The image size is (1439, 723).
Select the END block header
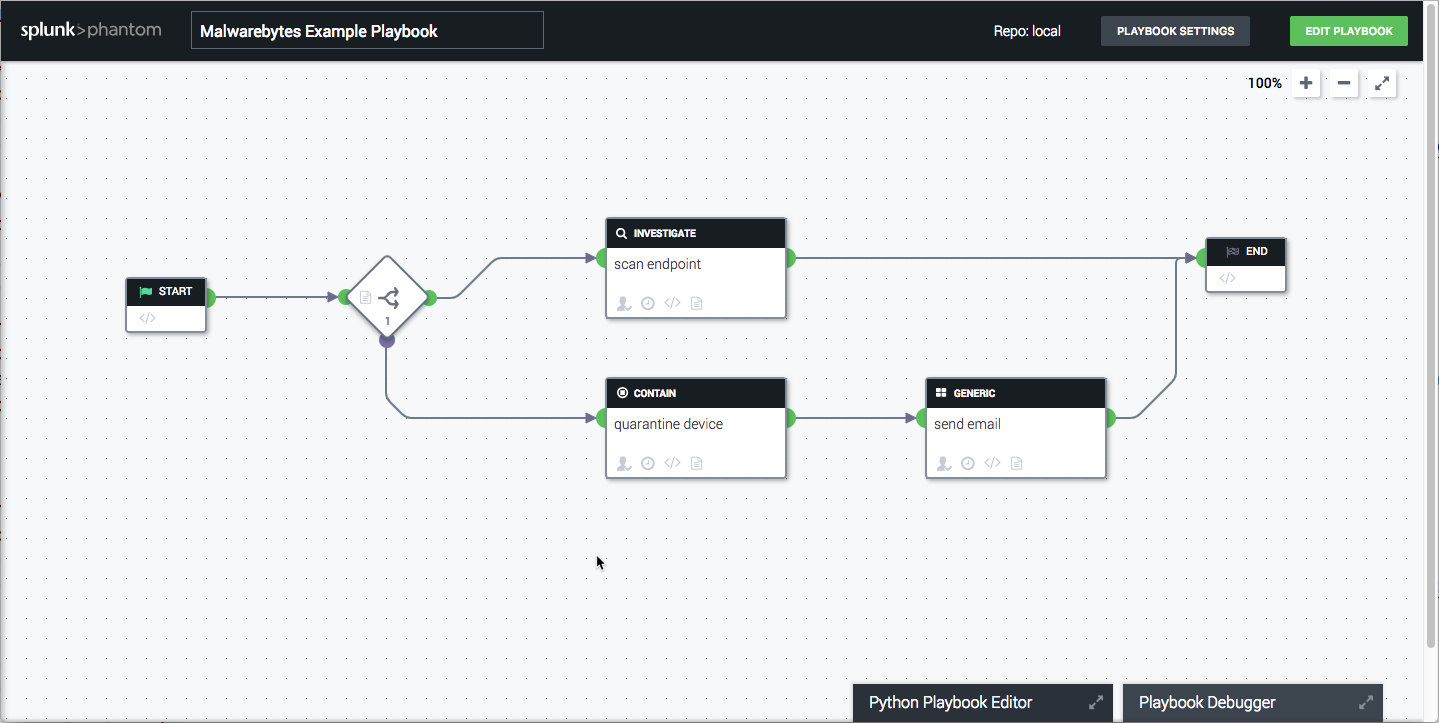pos(1246,252)
